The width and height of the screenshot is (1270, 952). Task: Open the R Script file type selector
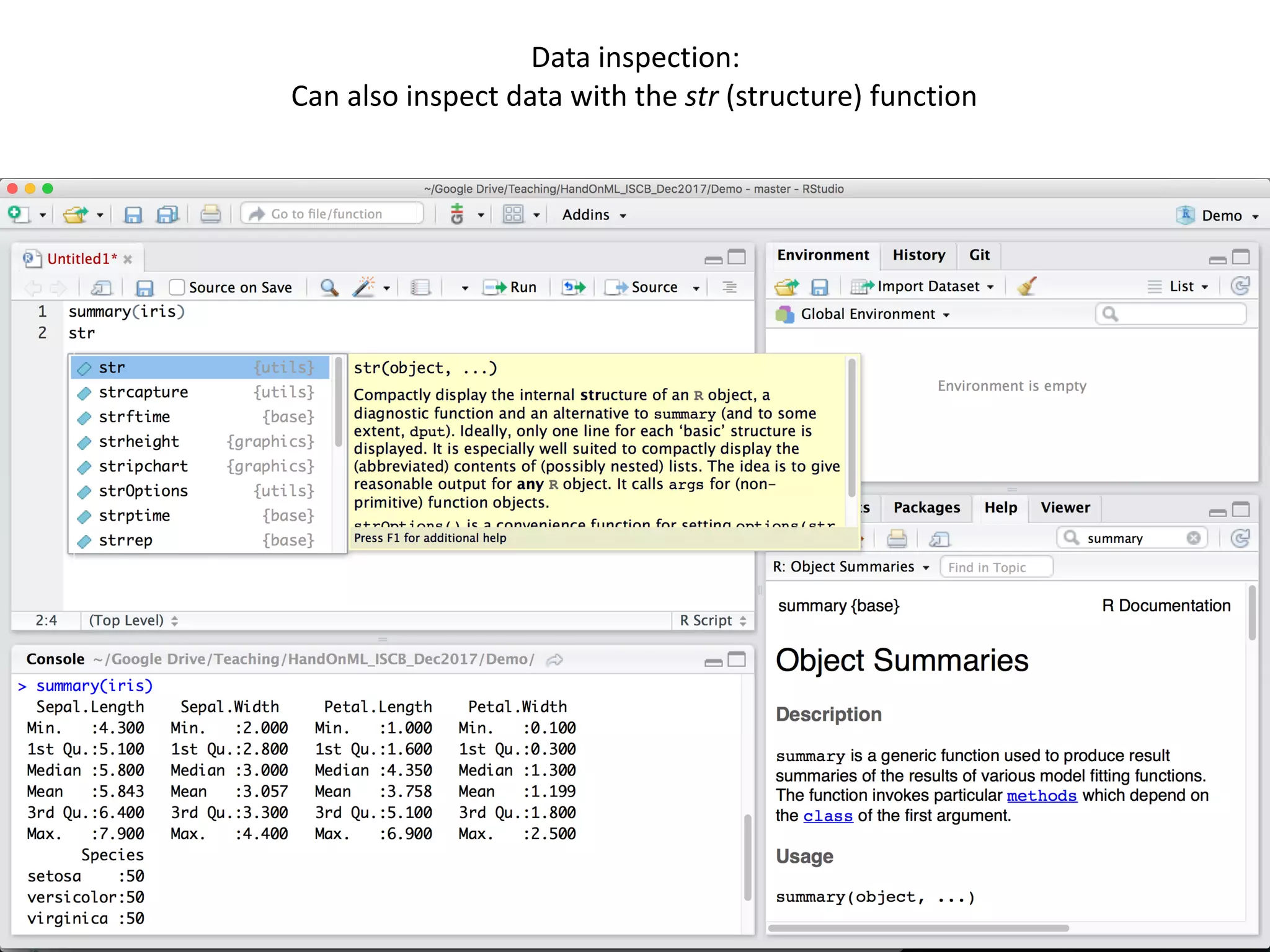tap(713, 620)
